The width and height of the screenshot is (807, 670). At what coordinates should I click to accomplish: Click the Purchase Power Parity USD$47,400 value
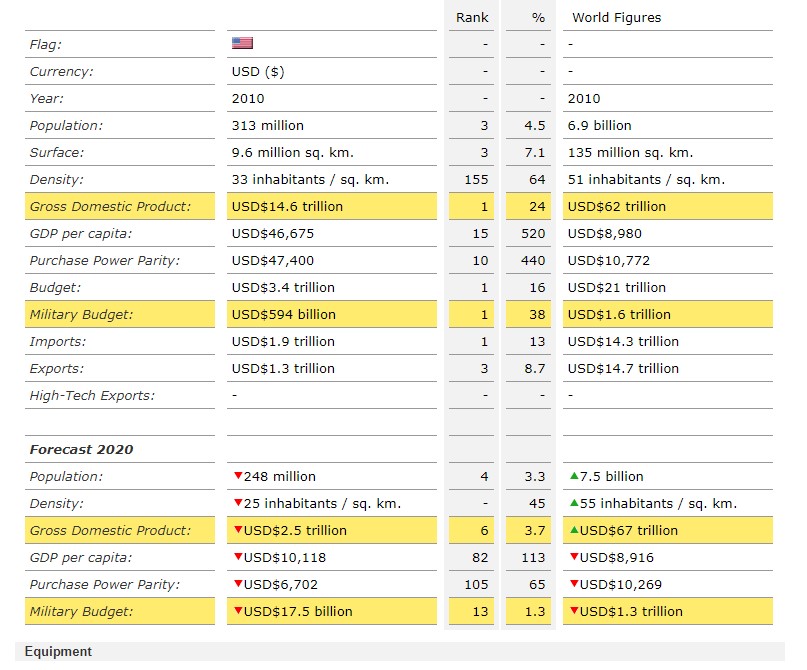pyautogui.click(x=268, y=260)
